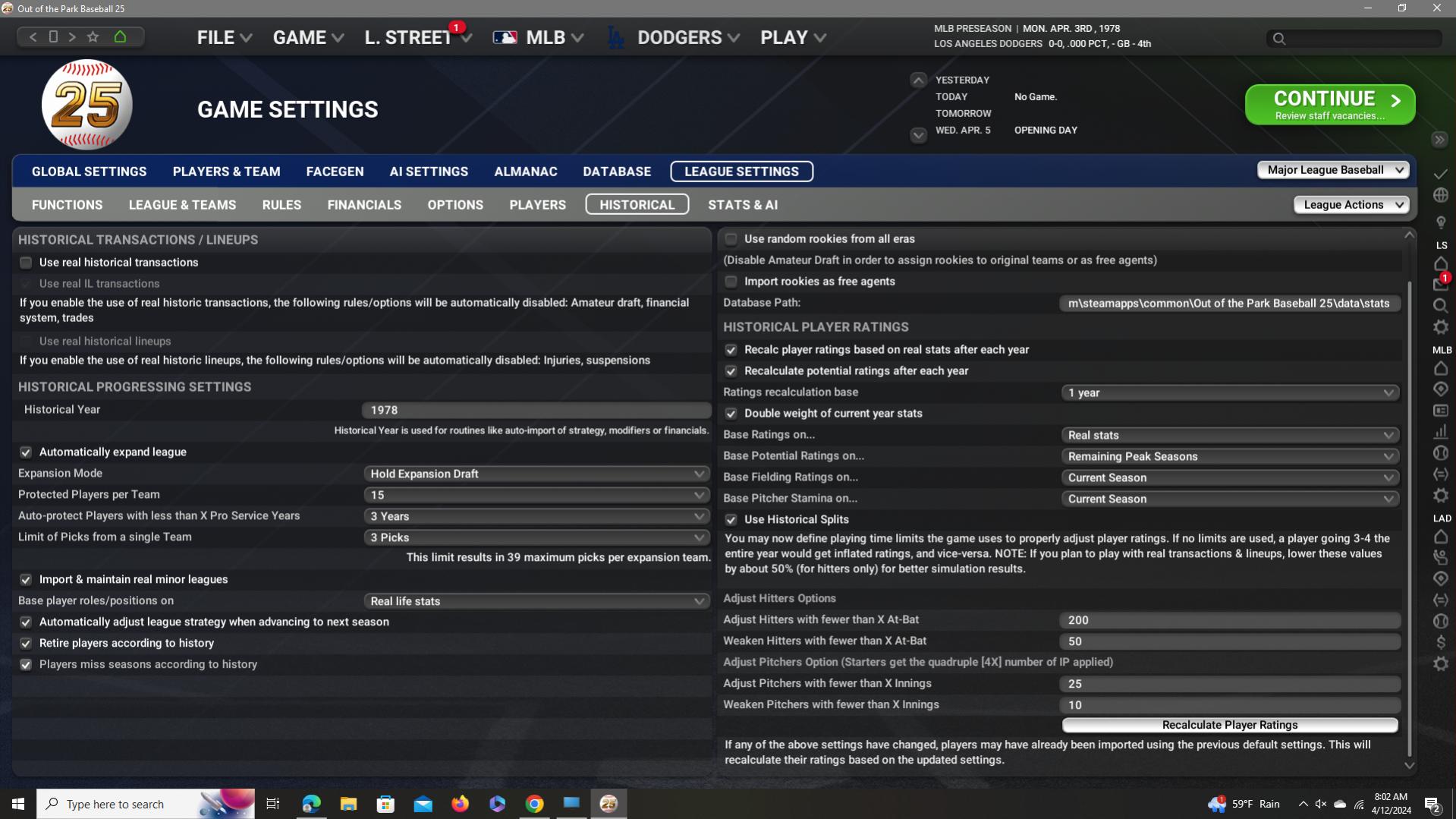Open the mail icon with notification badge

[x=1440, y=284]
